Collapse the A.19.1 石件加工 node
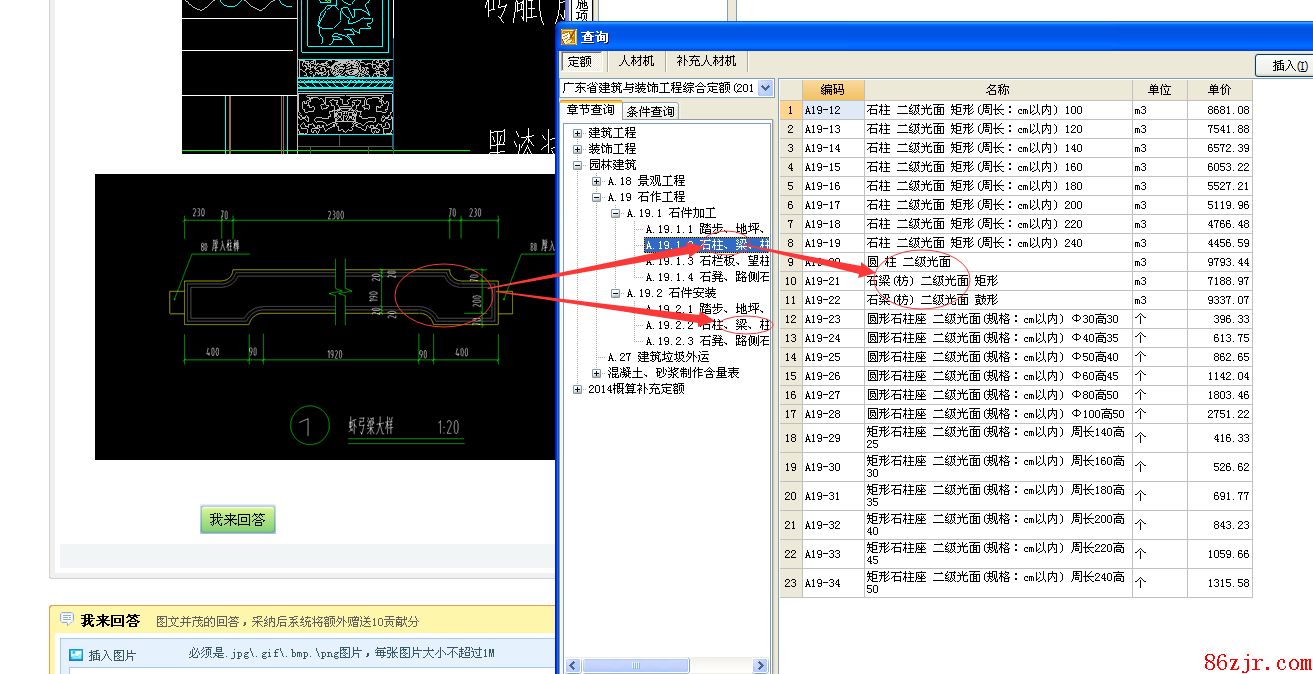The height and width of the screenshot is (674, 1313). click(x=616, y=213)
